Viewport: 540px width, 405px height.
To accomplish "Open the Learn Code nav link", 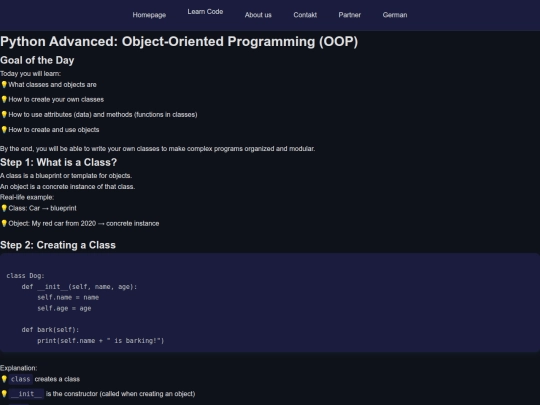I will point(205,12).
